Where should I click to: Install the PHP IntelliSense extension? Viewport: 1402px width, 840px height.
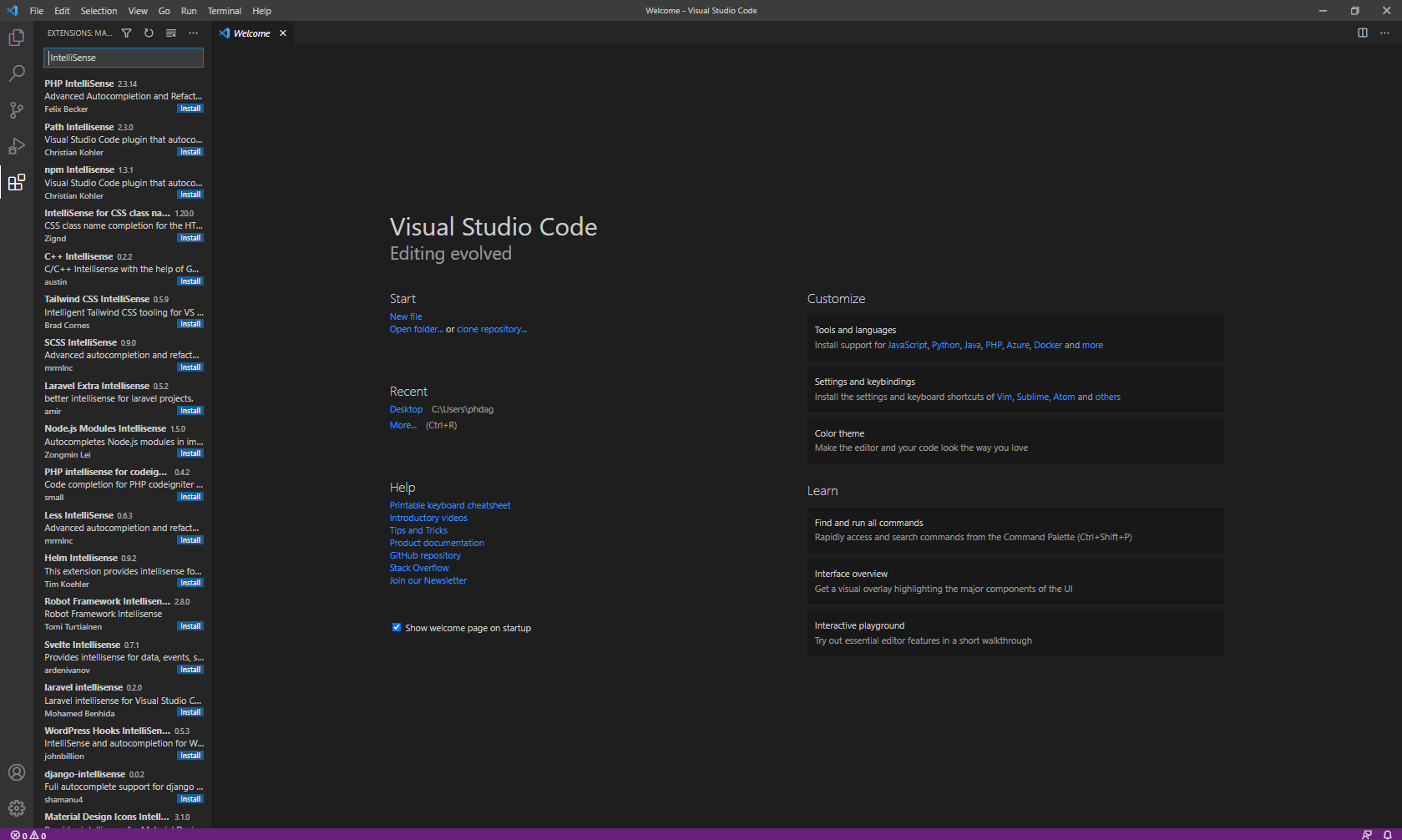190,109
